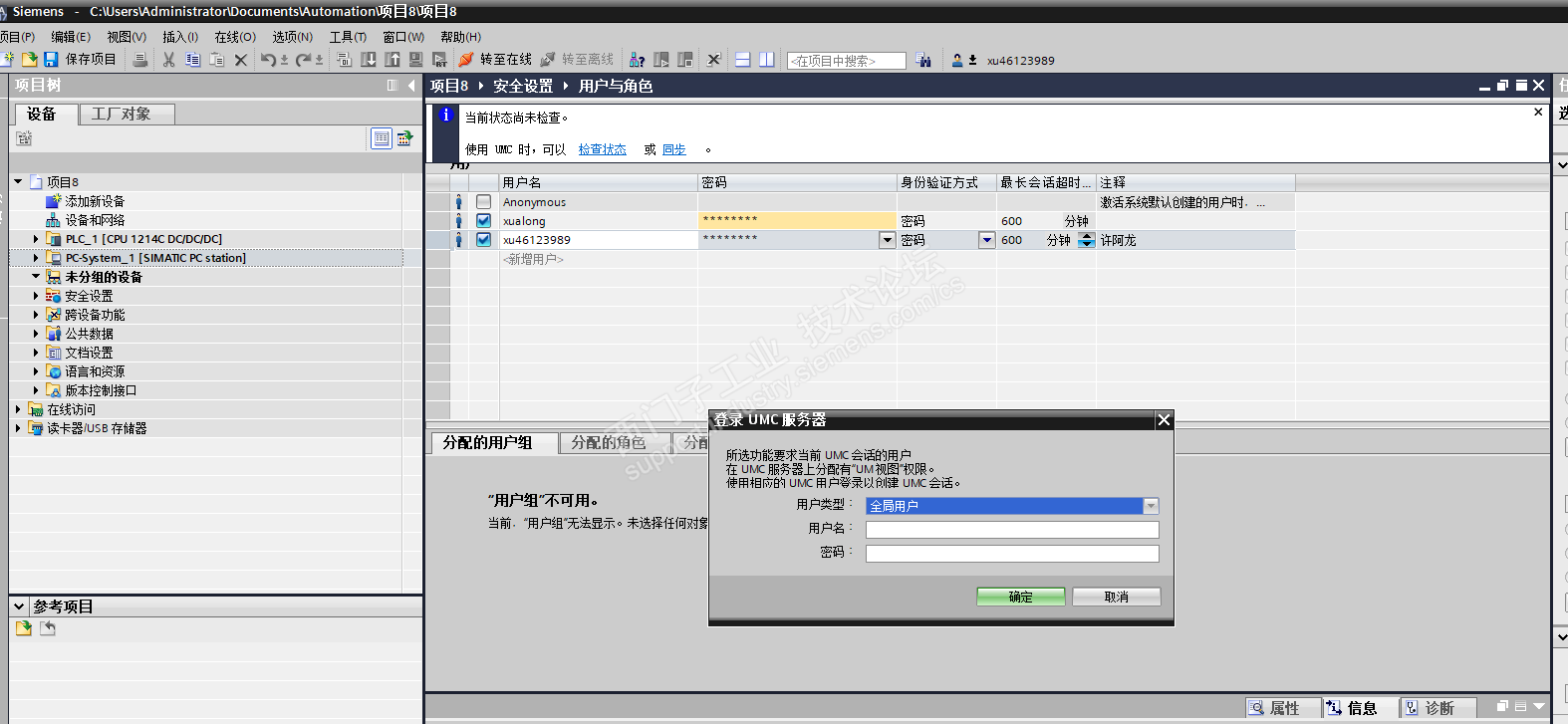Expand the 安全设置 tree node

tap(36, 296)
